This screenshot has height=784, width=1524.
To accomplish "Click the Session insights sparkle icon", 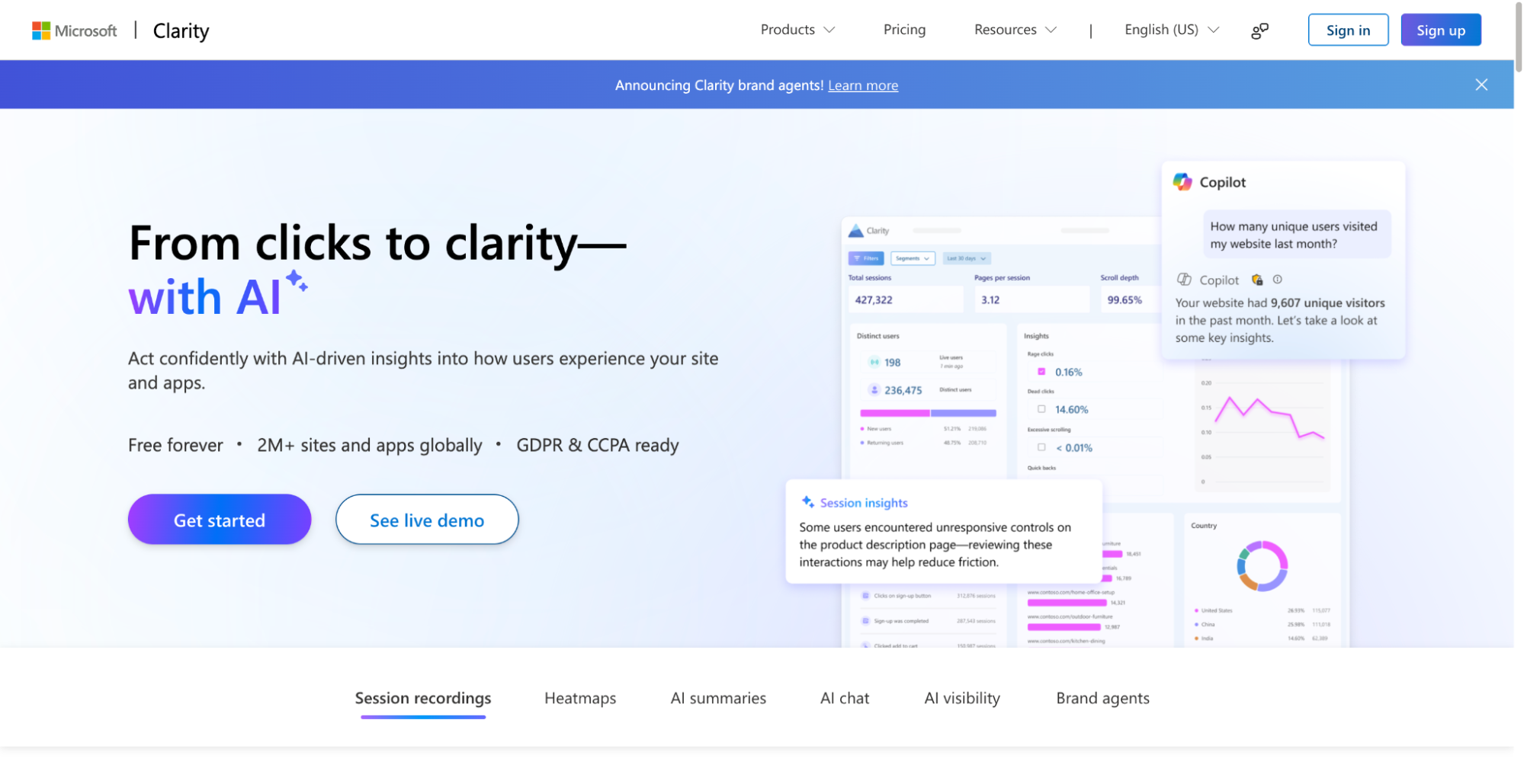I will tap(808, 501).
